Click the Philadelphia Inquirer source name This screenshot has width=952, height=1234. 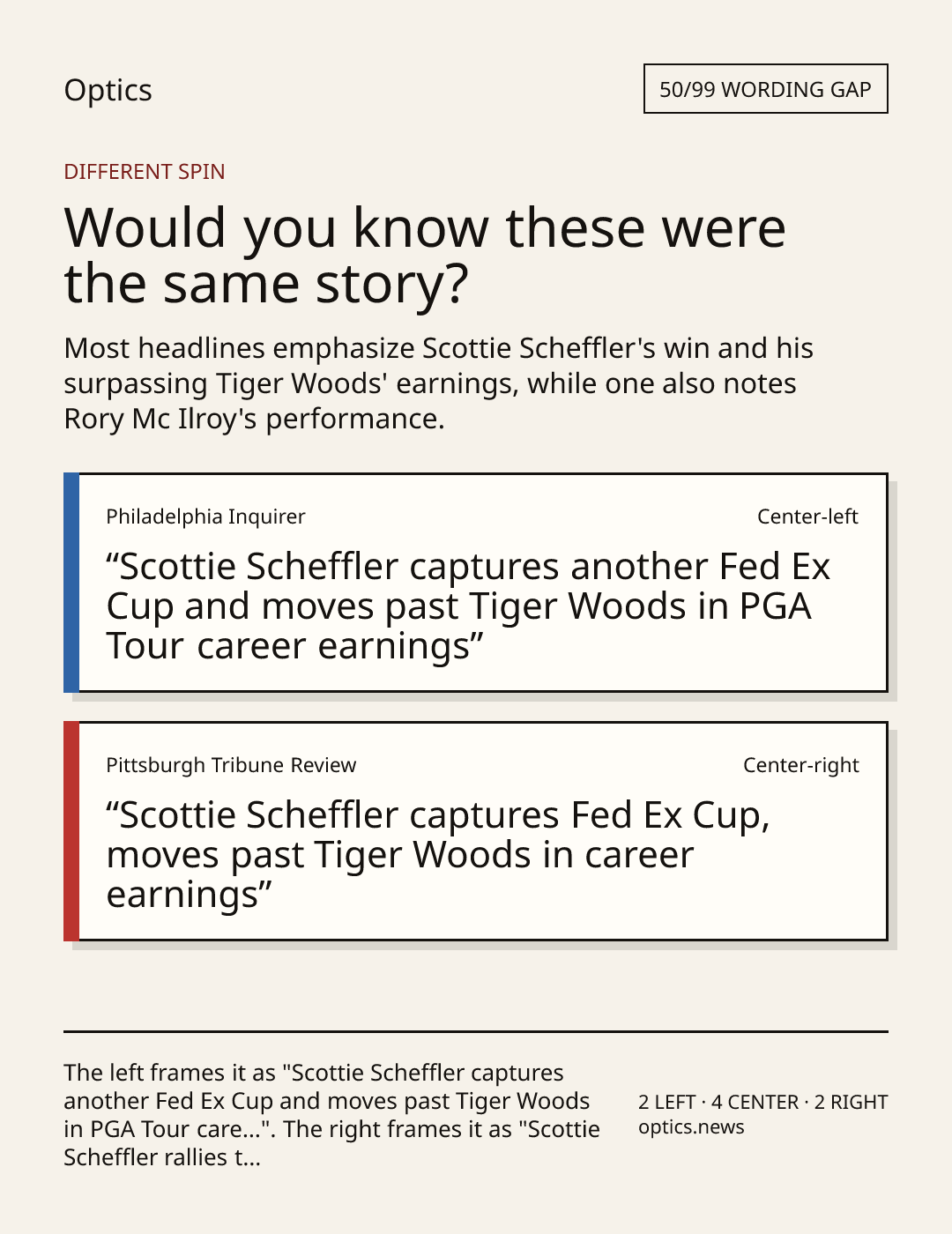tap(205, 517)
